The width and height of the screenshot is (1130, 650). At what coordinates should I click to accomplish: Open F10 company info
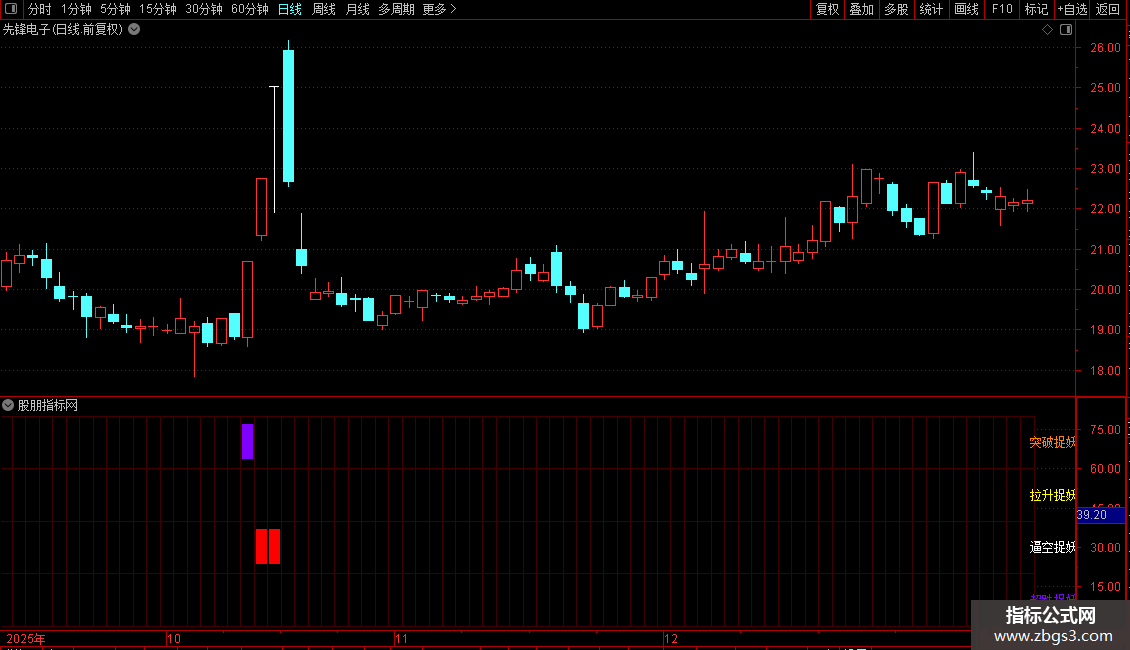(x=1002, y=9)
